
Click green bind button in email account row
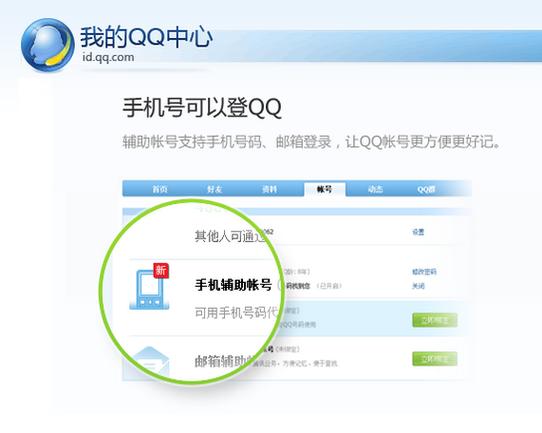(x=434, y=359)
